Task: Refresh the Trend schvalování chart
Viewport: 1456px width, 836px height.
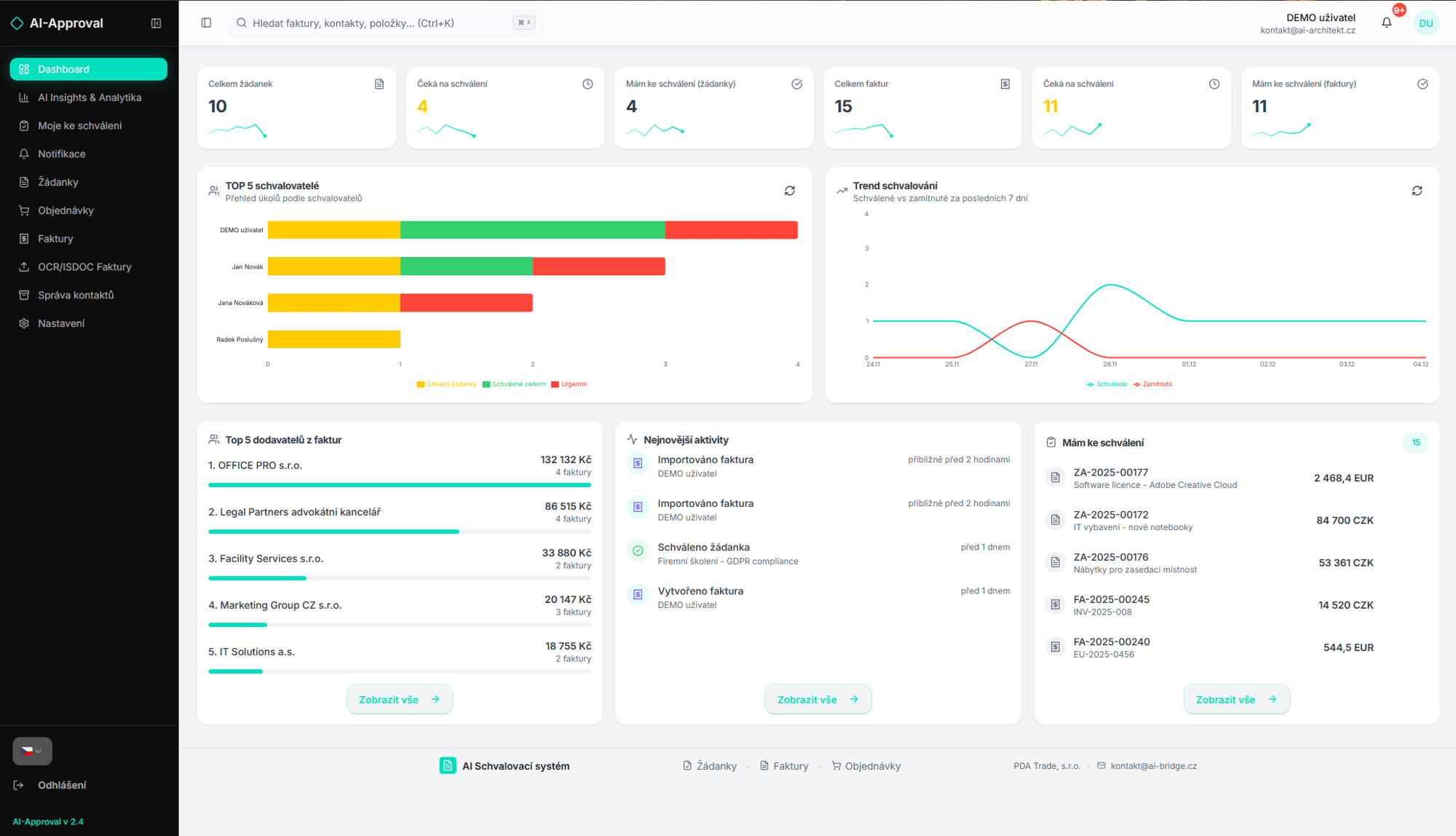Action: pos(1417,191)
